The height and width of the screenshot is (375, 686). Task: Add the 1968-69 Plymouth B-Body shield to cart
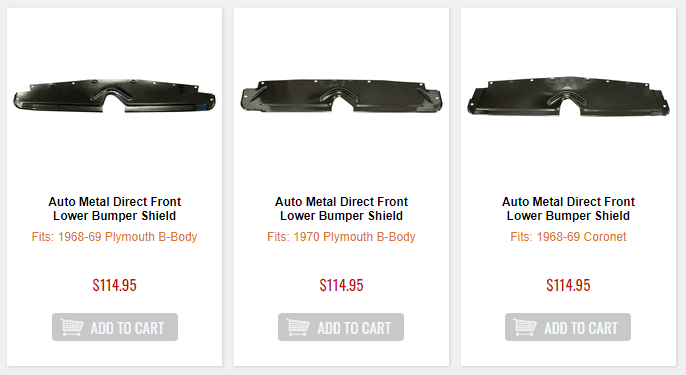115,327
